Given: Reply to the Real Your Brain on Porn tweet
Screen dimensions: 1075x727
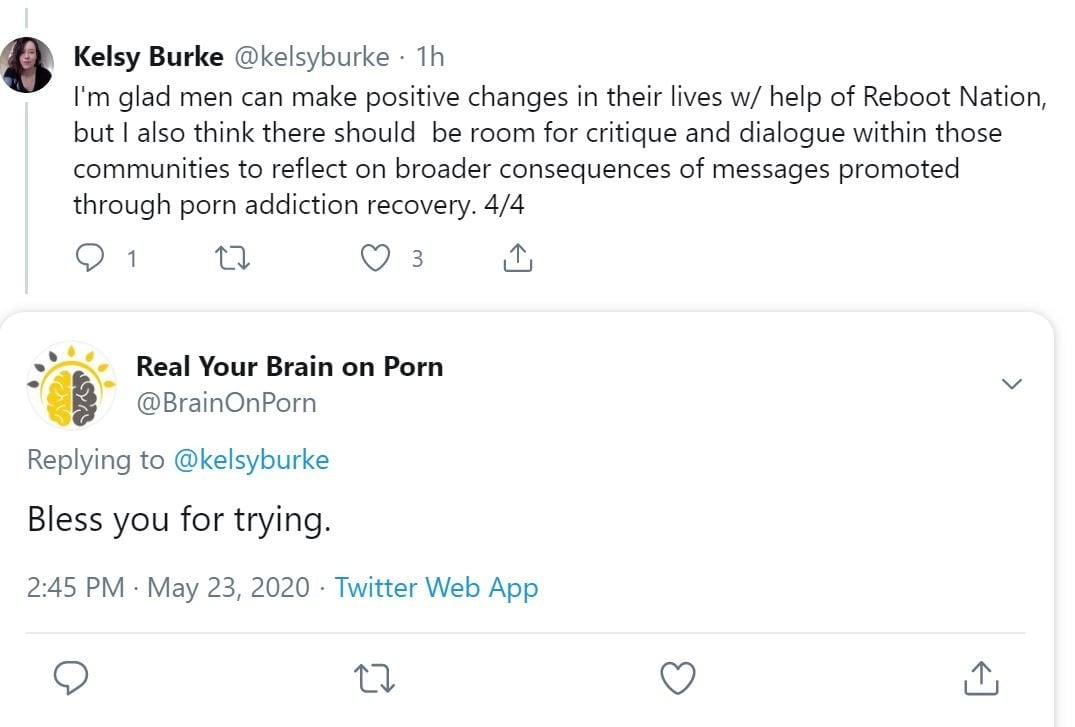Looking at the screenshot, I should click(71, 678).
